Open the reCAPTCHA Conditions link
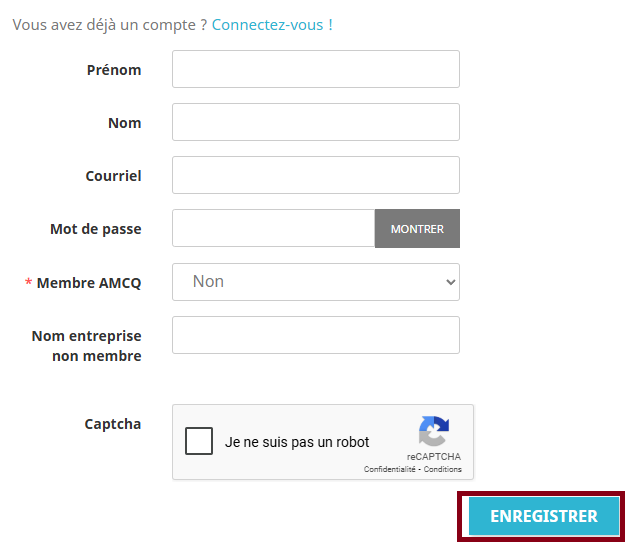 tap(443, 469)
